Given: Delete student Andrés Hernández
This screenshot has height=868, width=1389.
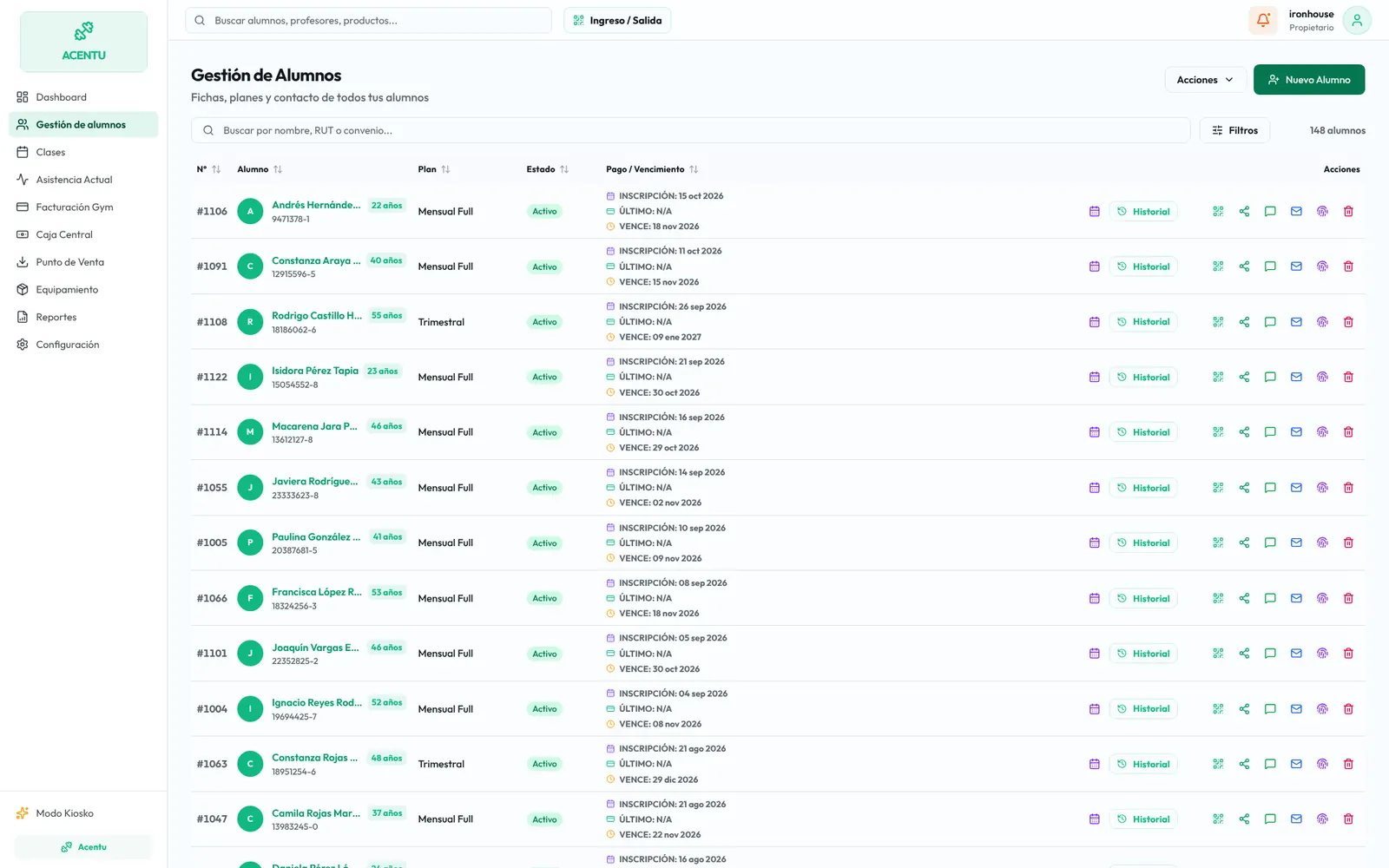Looking at the screenshot, I should coord(1348,211).
